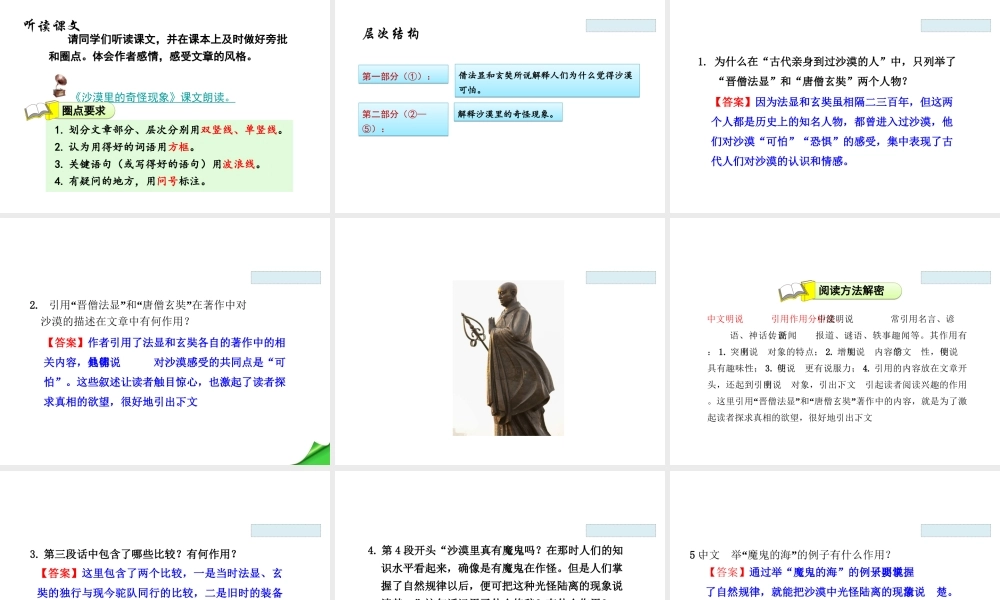Click the answer beginning 通过举“魔鬼的海”的例子
This screenshot has width=1000, height=600.
coord(829,582)
